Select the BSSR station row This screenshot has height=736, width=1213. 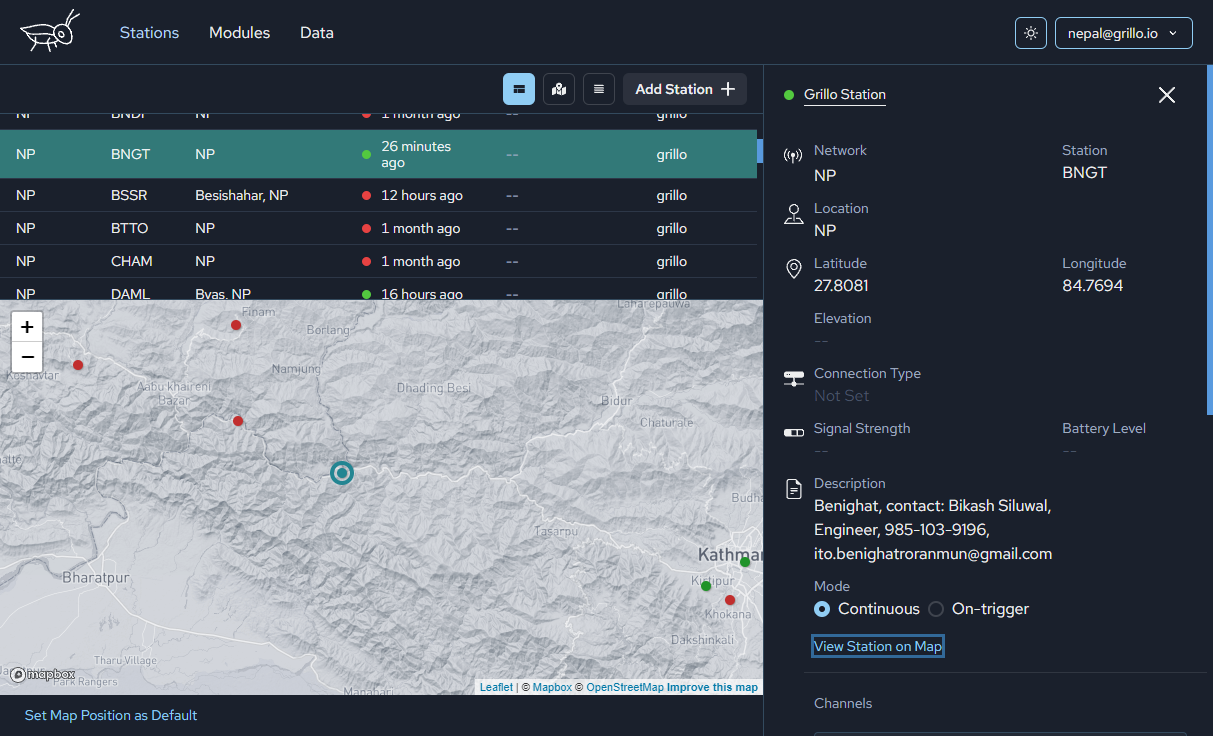pyautogui.click(x=378, y=195)
